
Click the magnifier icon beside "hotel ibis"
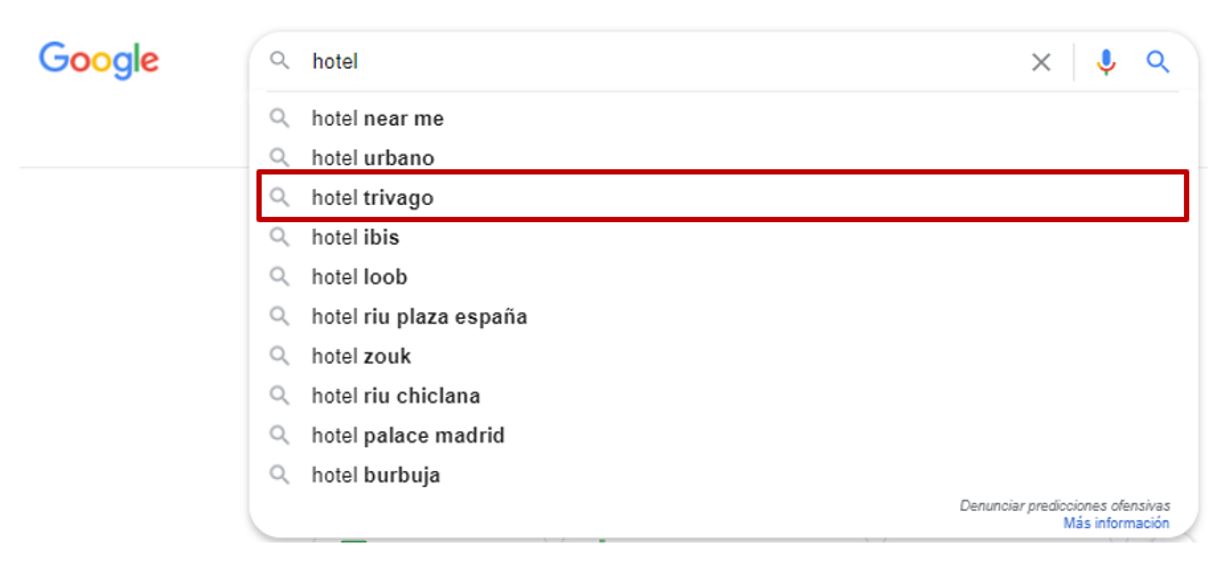[x=282, y=238]
